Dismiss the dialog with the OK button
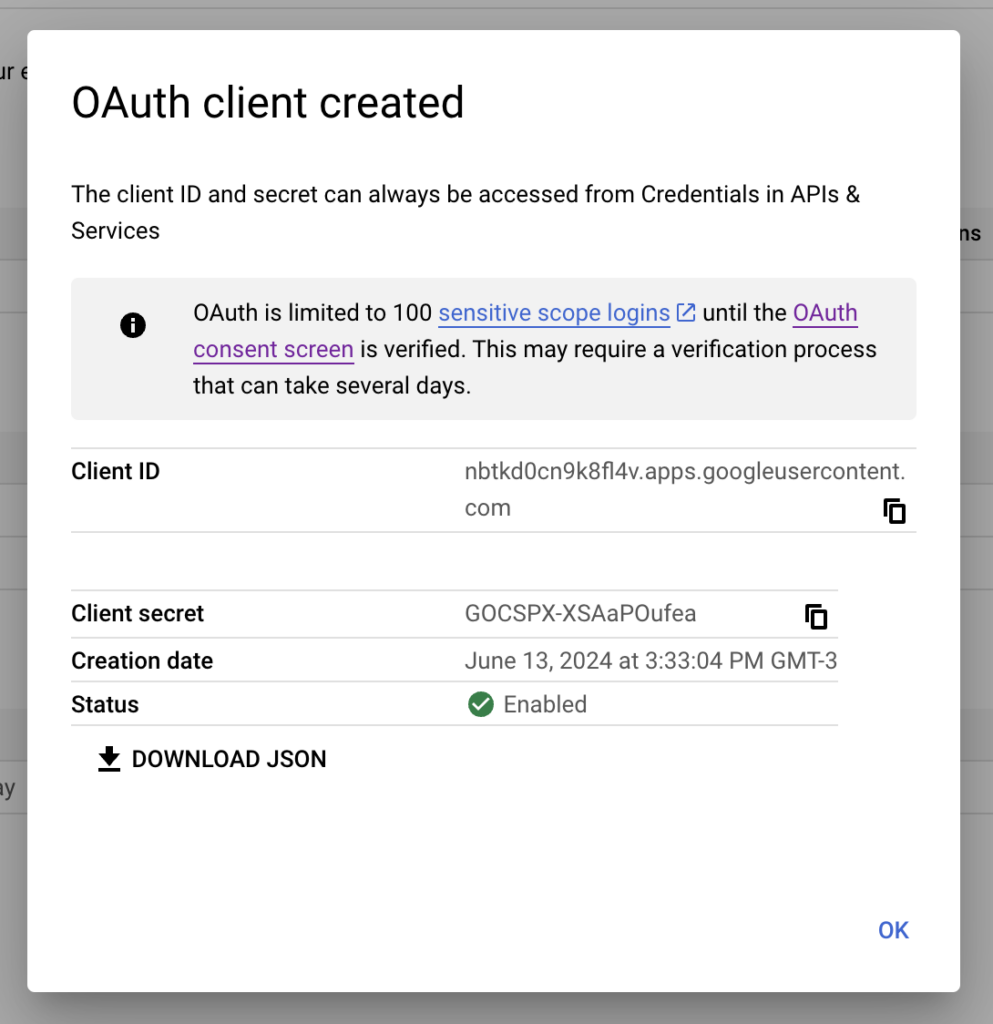The width and height of the screenshot is (993, 1024). pos(892,930)
